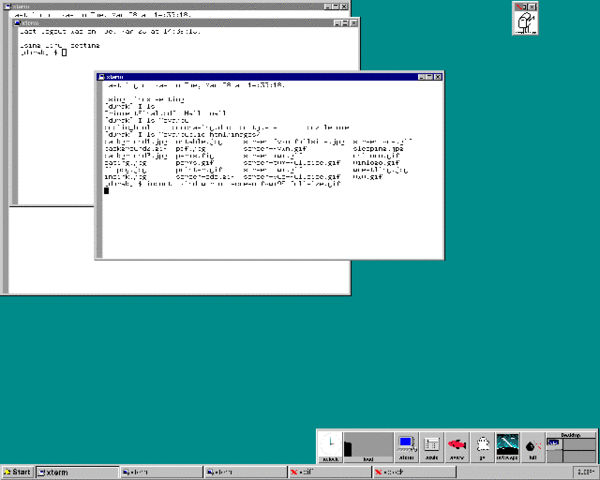Close the front xterm window
Screen dimensions: 600x480
438,77
